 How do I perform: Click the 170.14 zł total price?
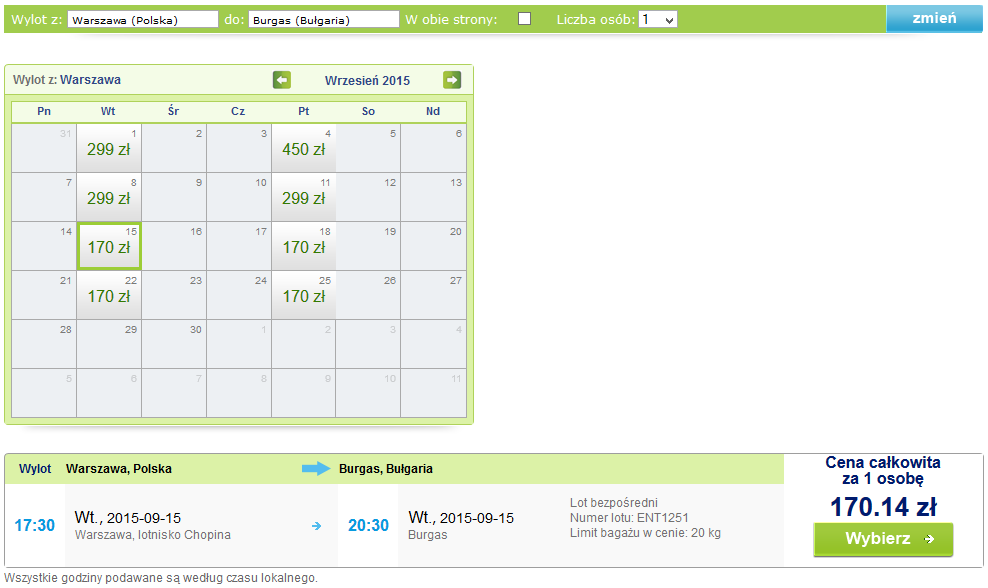click(x=883, y=507)
